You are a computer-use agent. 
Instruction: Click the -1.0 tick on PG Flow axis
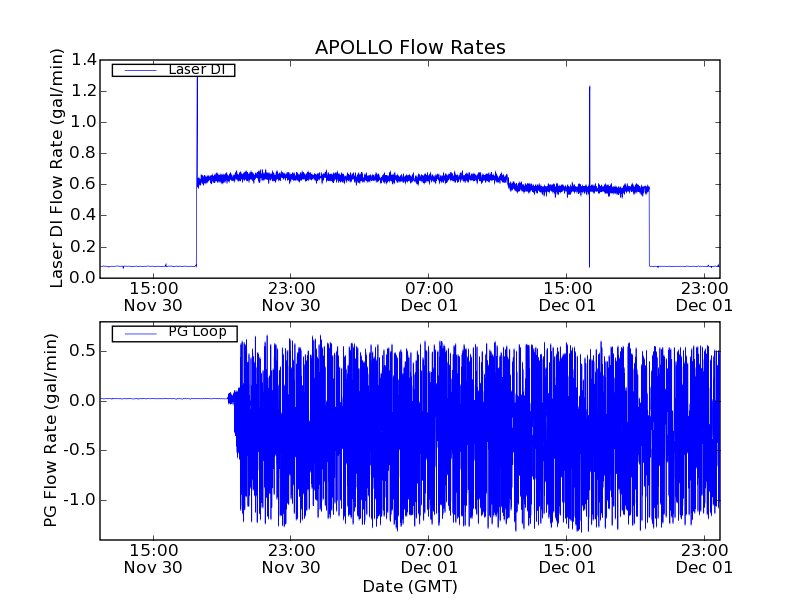click(x=80, y=500)
